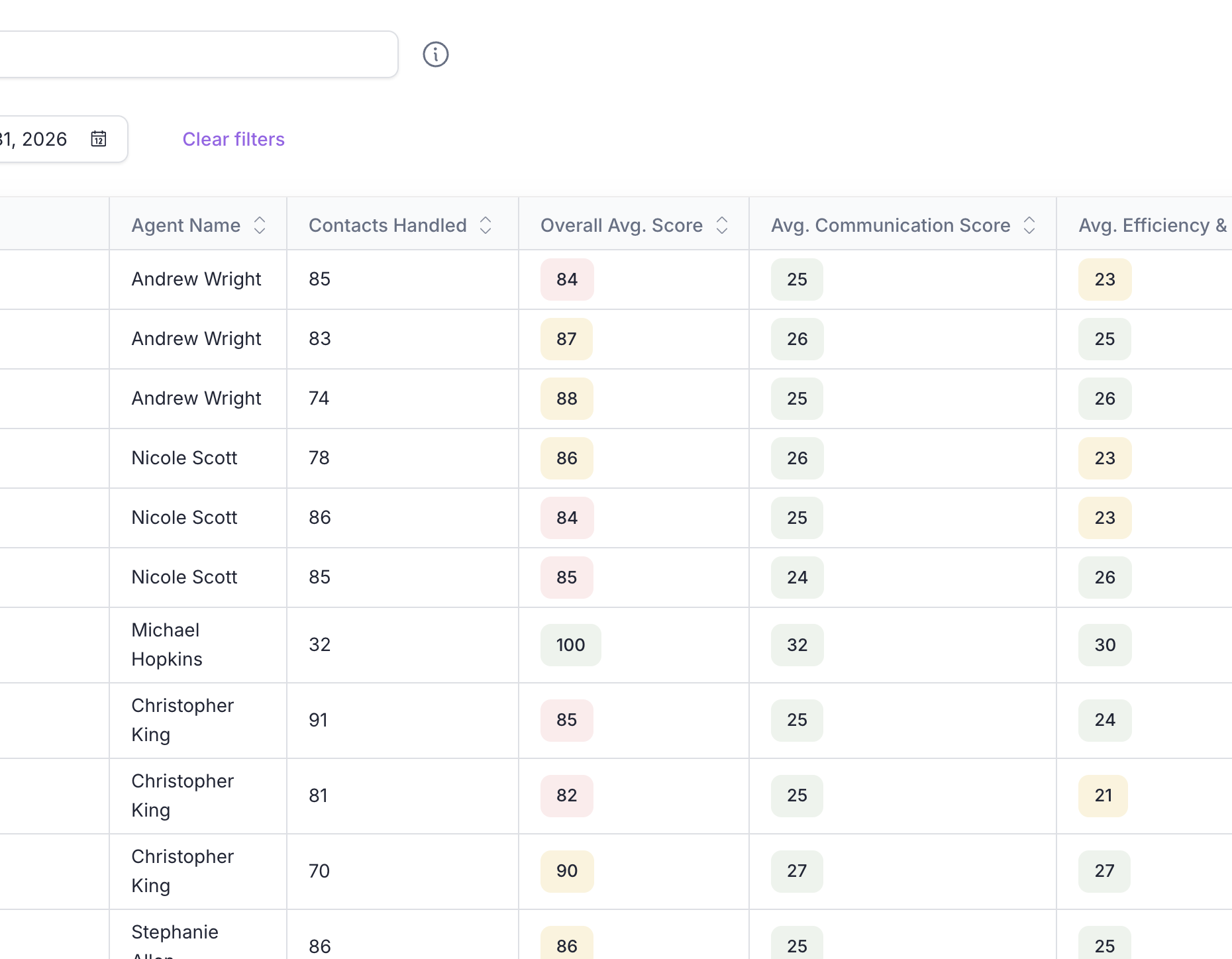Click the sort chevron on Overall Avg. Score
Screen dimensions: 1232x959
722,225
